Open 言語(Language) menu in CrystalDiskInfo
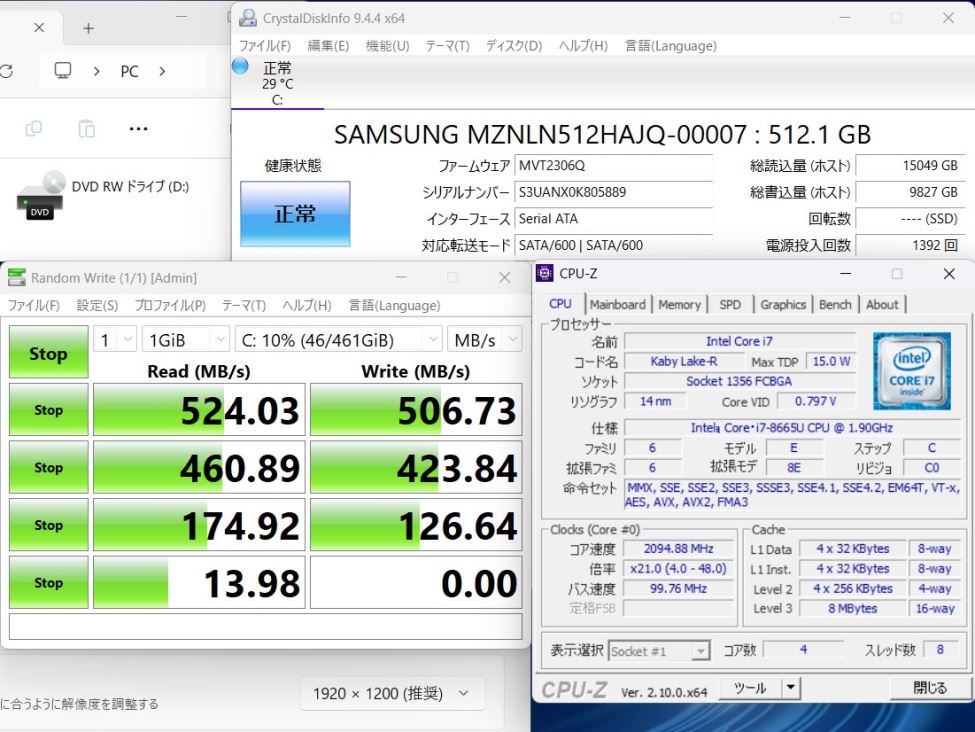The image size is (975, 732). (670, 46)
